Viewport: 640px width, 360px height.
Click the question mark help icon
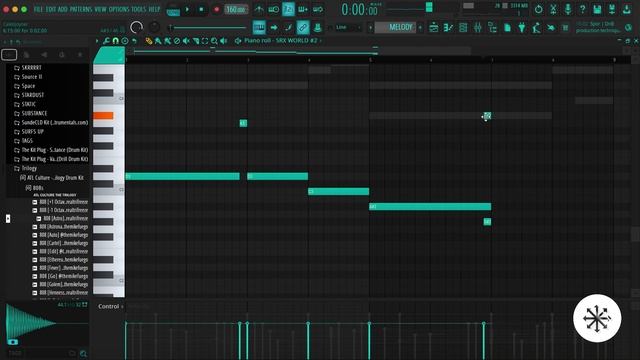(x=582, y=9)
